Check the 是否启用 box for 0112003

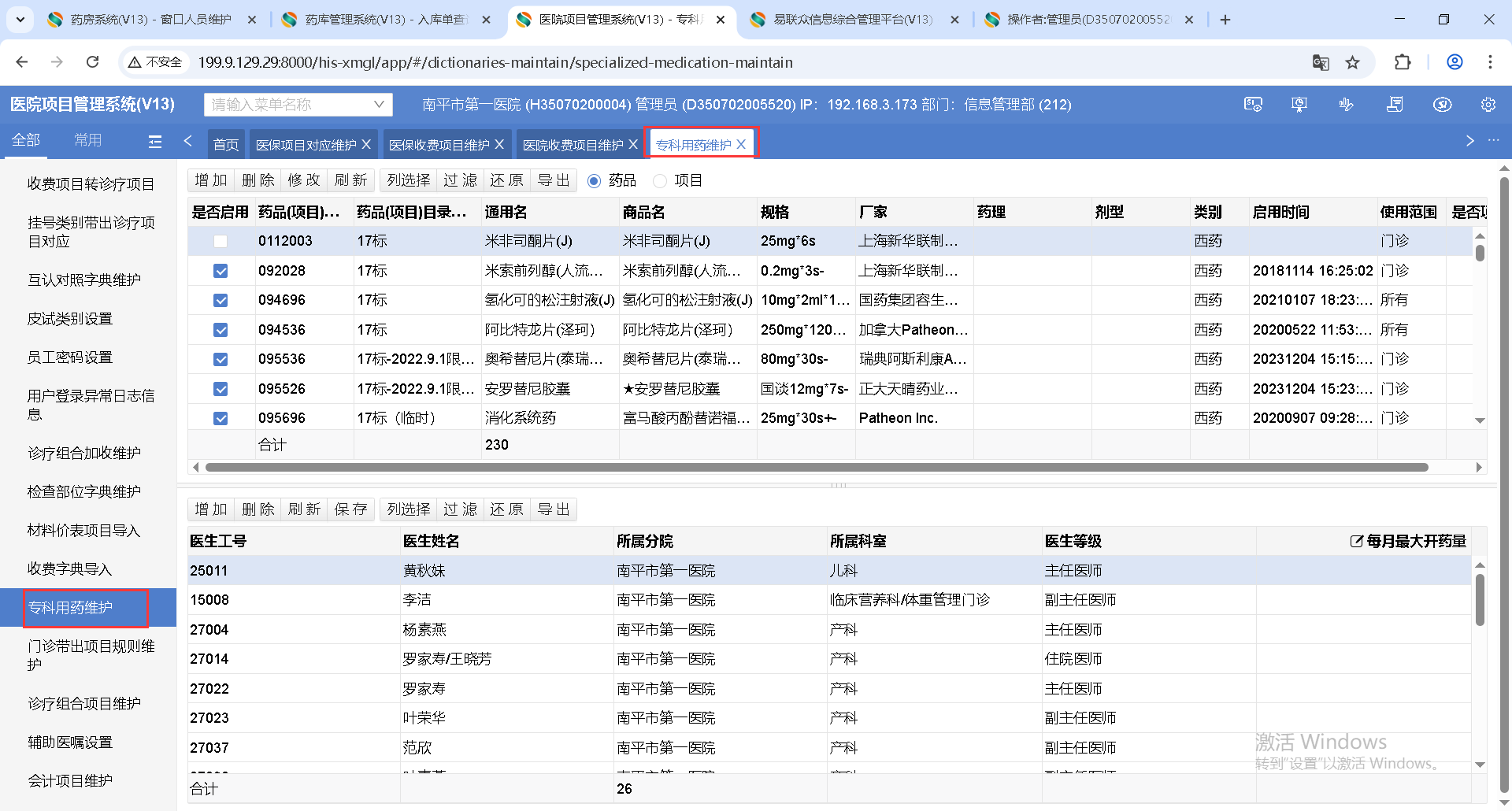click(220, 241)
